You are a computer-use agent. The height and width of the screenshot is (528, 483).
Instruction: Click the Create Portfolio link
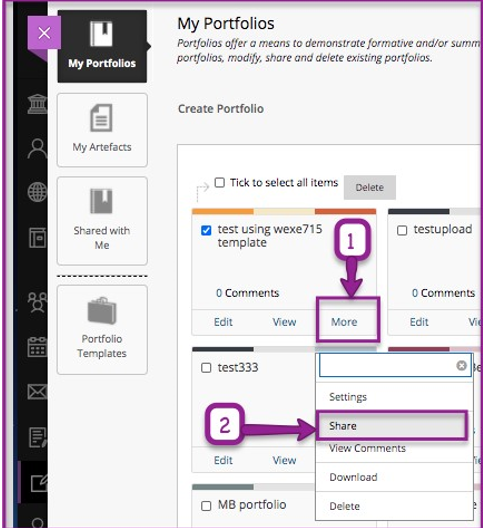[221, 109]
